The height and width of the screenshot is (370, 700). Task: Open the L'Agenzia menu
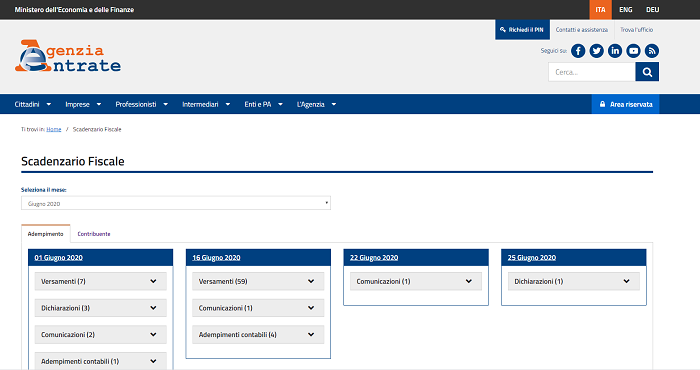[x=316, y=104]
